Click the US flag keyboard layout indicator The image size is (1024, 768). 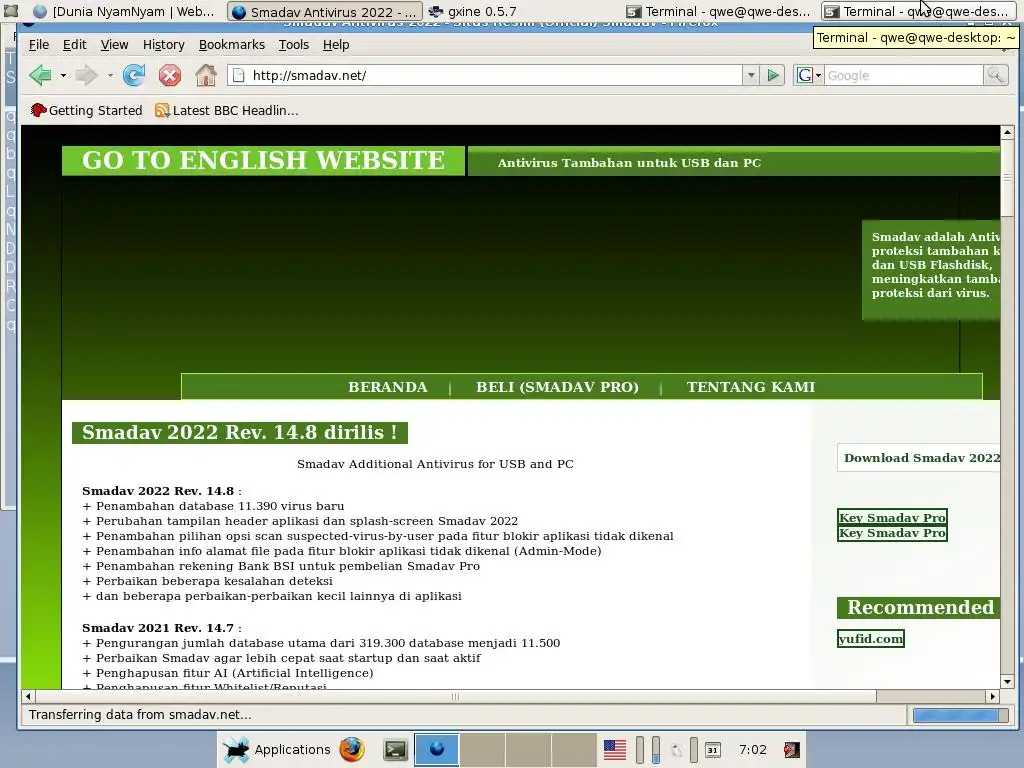tap(615, 750)
